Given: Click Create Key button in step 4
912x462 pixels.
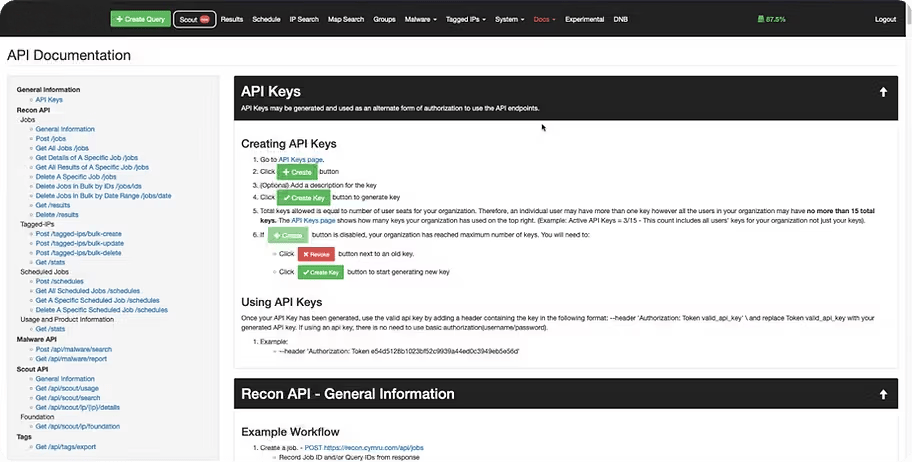Looking at the screenshot, I should point(310,197).
